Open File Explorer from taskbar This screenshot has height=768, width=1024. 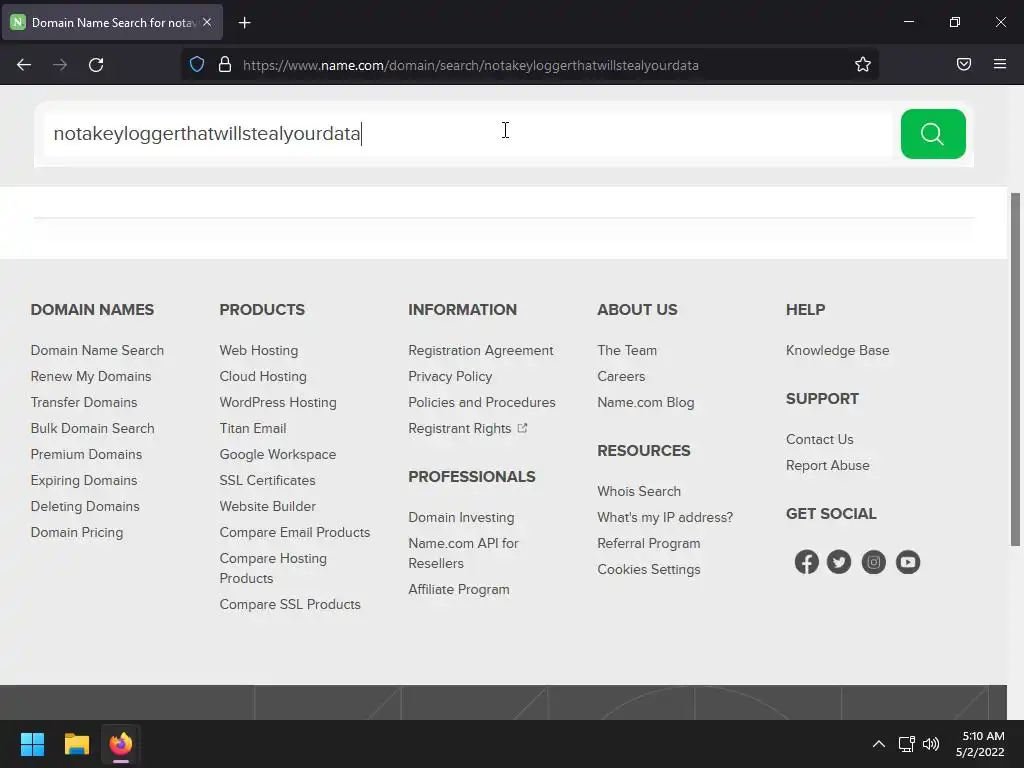pos(76,744)
